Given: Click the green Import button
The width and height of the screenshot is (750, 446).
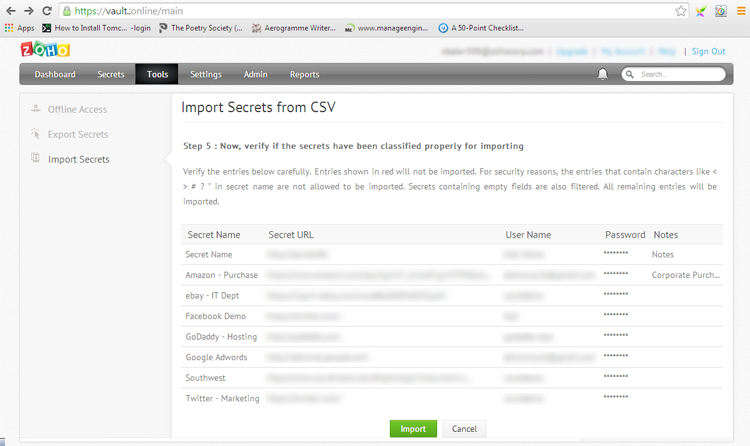Looking at the screenshot, I should click(x=413, y=429).
